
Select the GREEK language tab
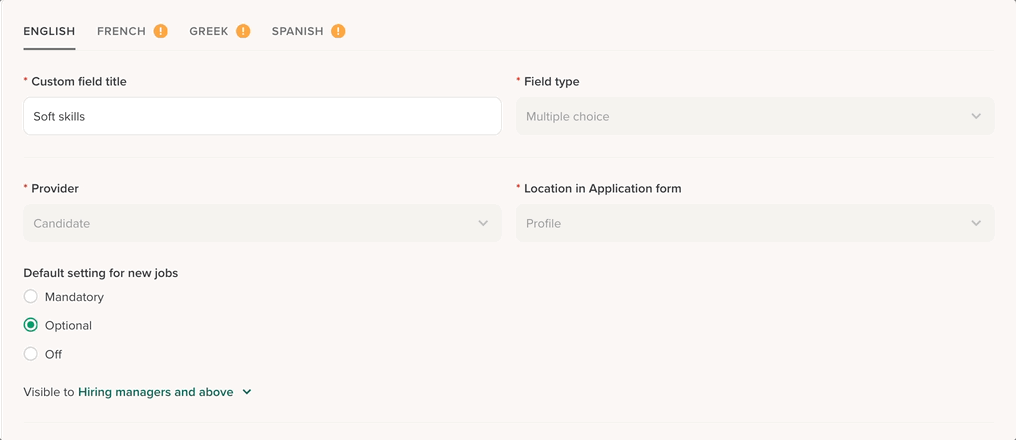pos(211,31)
